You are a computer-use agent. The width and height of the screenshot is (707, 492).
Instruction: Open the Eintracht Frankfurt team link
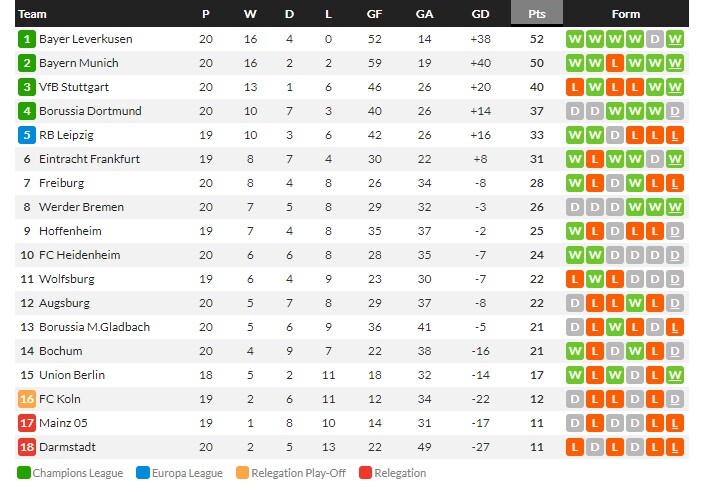pyautogui.click(x=89, y=159)
